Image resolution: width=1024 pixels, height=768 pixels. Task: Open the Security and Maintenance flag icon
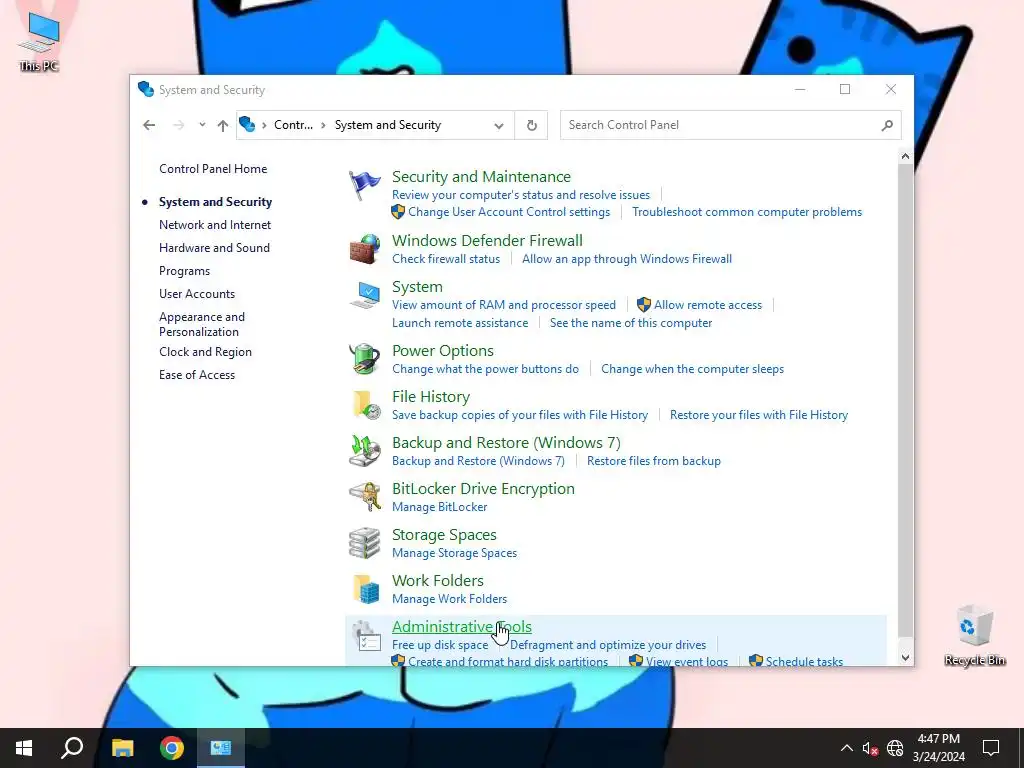pyautogui.click(x=364, y=185)
